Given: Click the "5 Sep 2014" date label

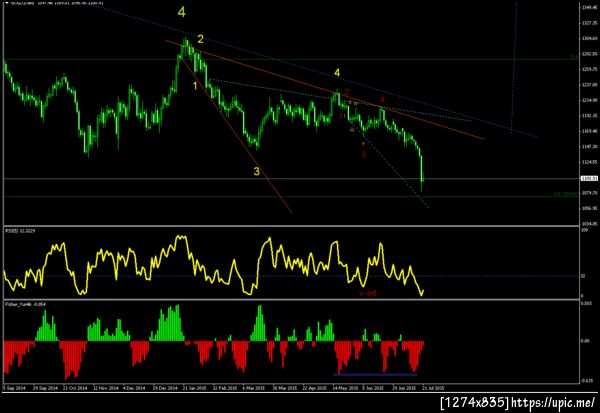Looking at the screenshot, I should [14, 388].
